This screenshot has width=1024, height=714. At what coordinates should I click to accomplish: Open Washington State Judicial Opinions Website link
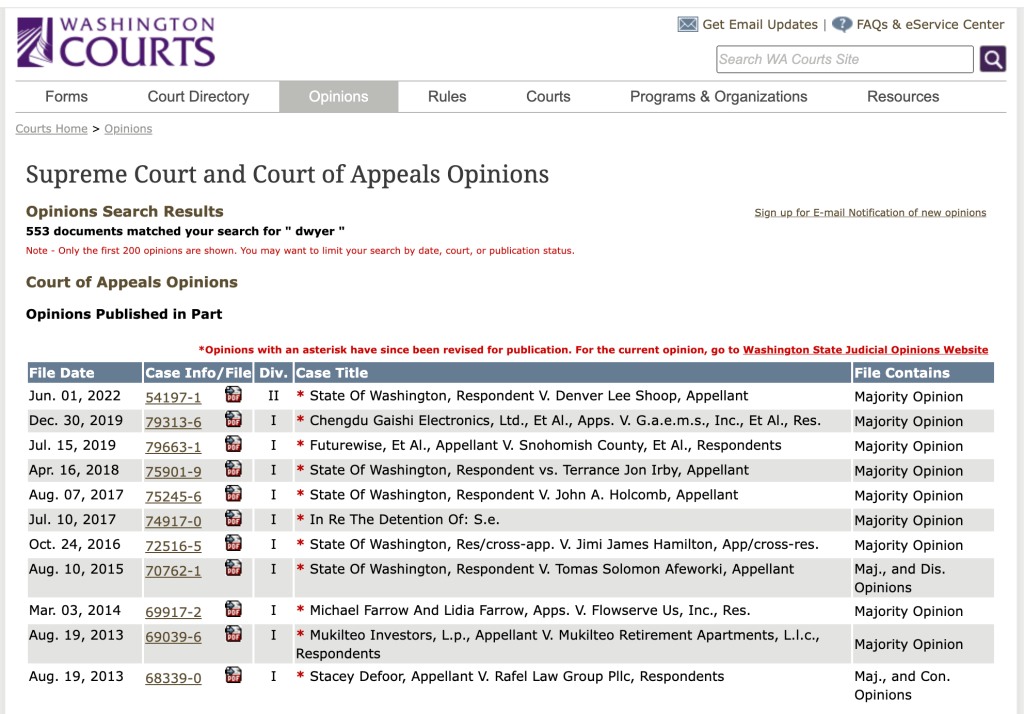point(865,350)
